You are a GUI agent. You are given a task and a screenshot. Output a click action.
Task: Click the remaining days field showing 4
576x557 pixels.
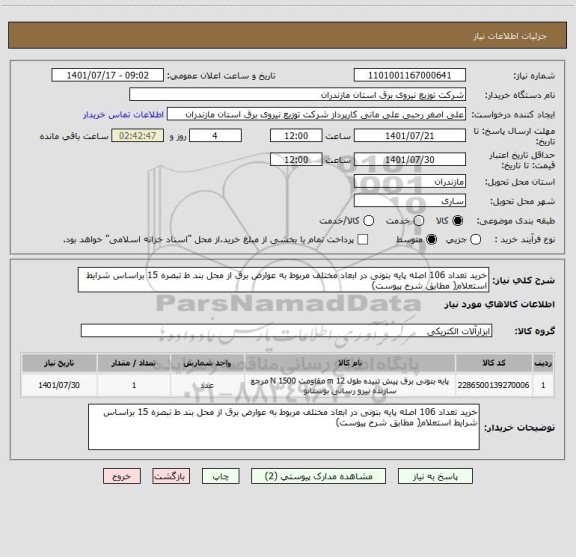click(215, 136)
